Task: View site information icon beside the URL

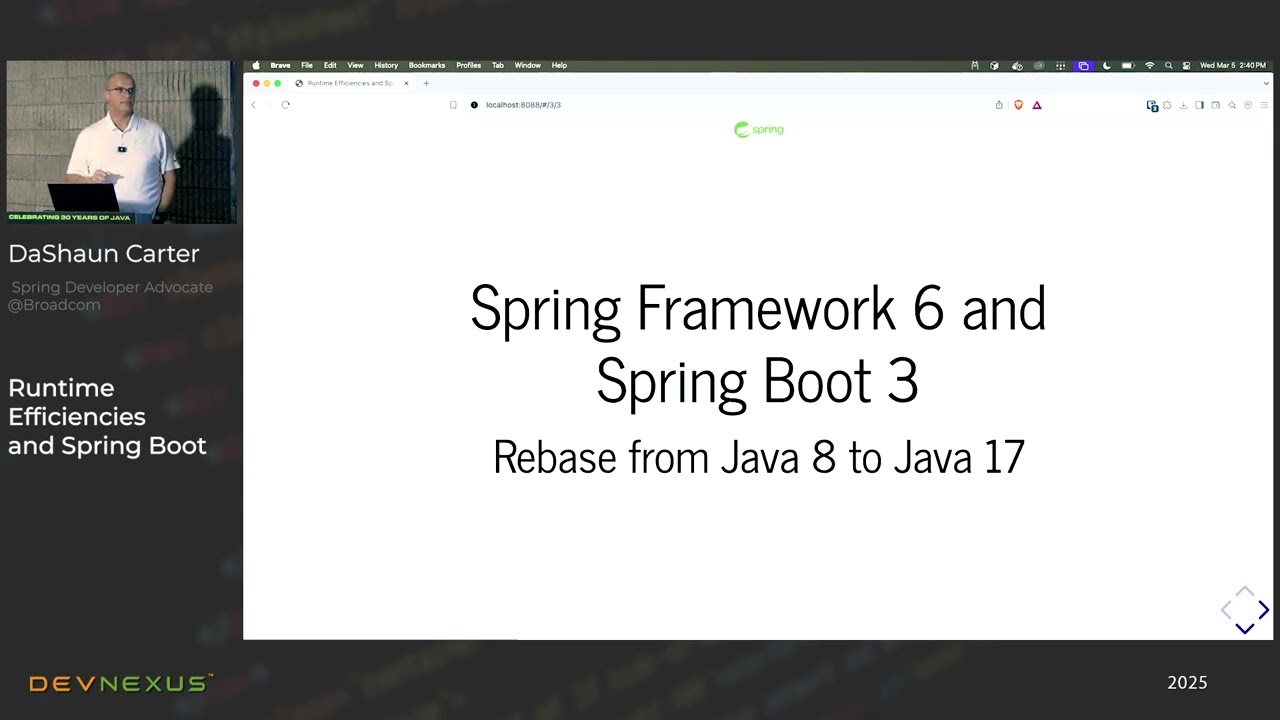Action: 474,105
